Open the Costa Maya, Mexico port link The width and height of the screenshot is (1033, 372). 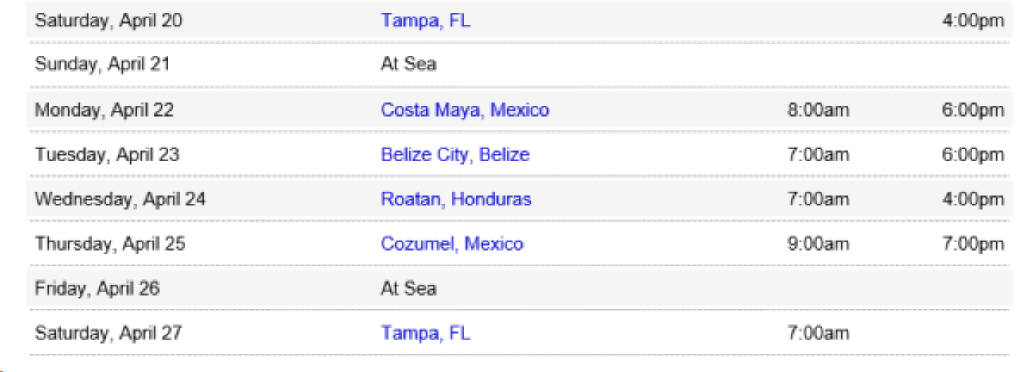[464, 110]
